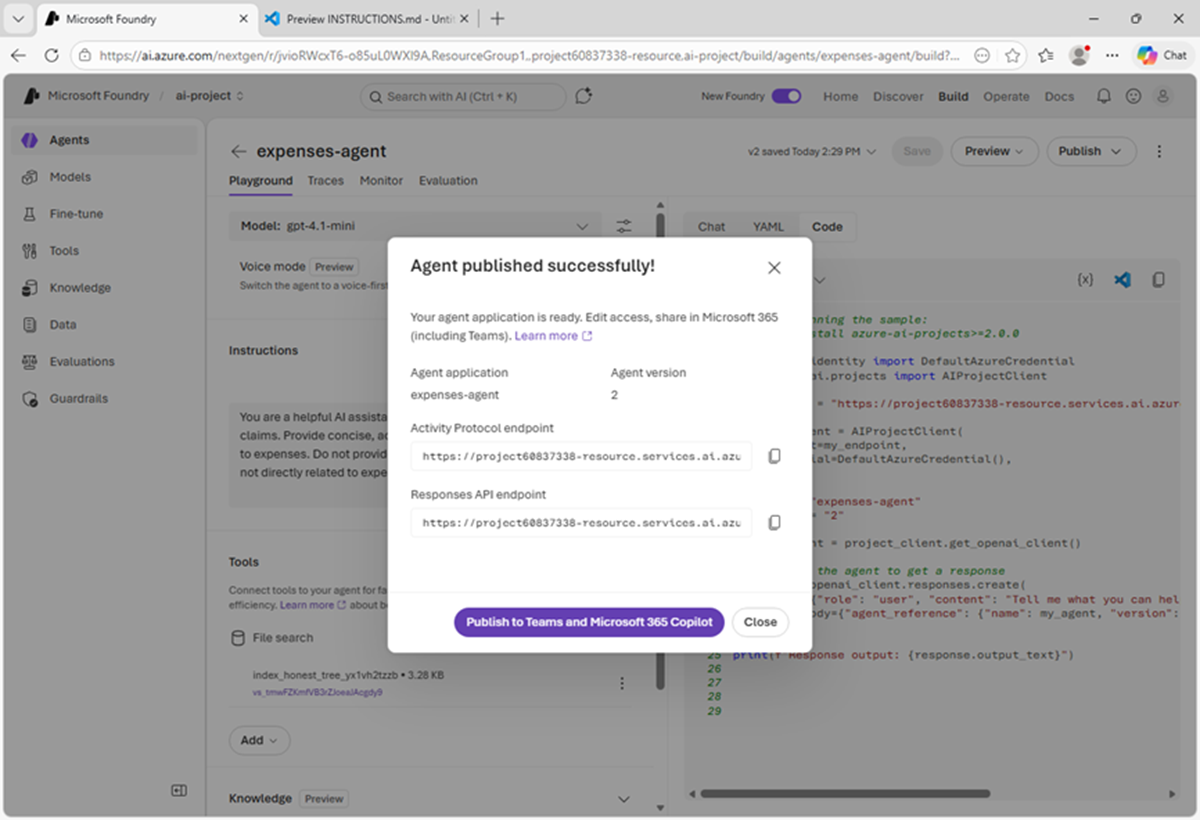The width and height of the screenshot is (1200, 820).
Task: Copy the code sample to clipboard
Action: (1158, 280)
